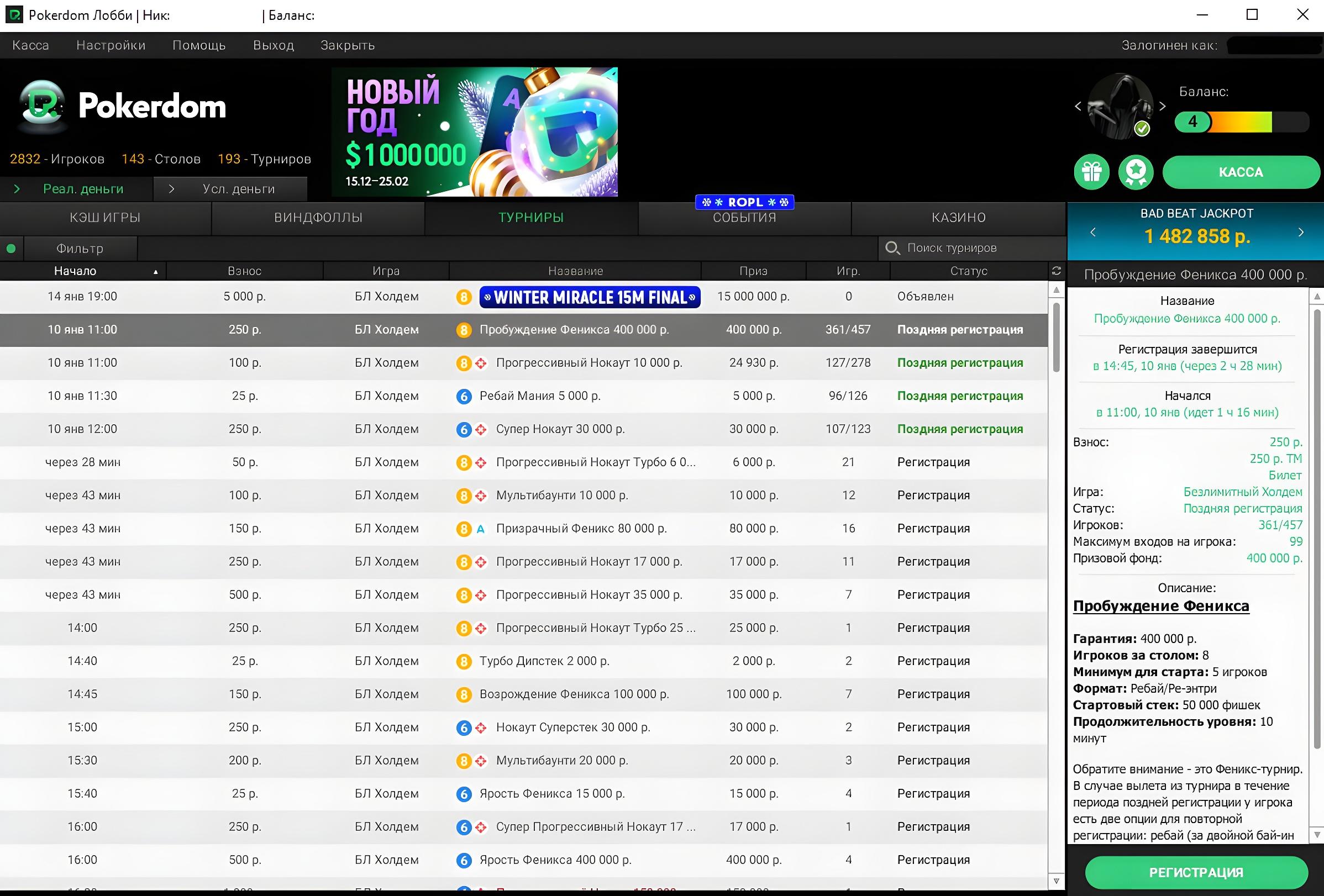Select next avatar arrow
The width and height of the screenshot is (1324, 896).
pos(1163,106)
